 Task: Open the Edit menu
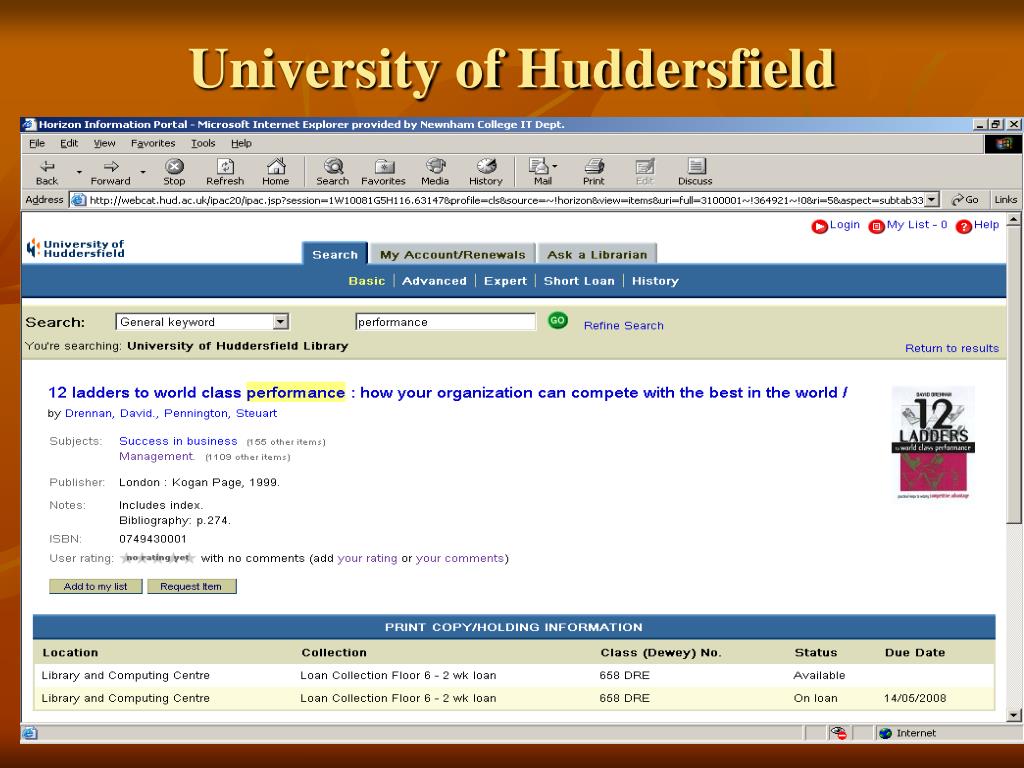click(69, 143)
